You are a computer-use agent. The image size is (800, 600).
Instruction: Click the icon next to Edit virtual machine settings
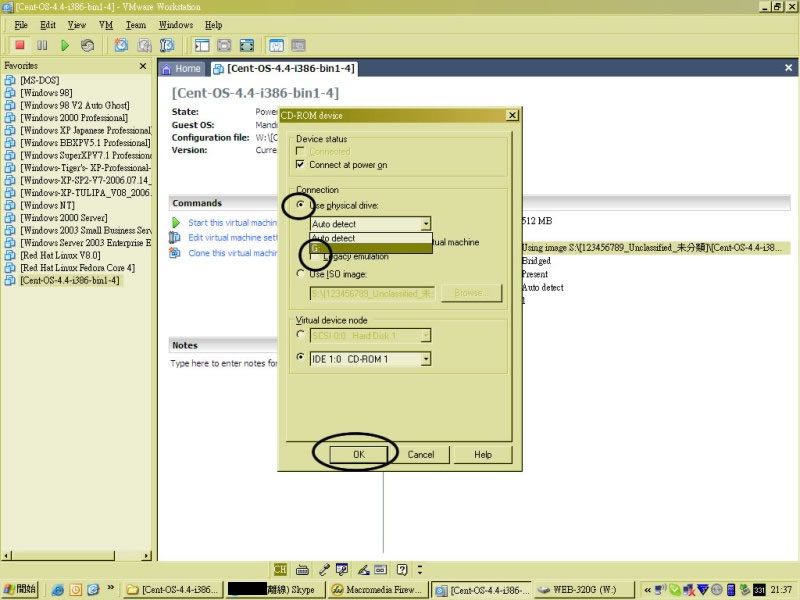pos(175,237)
